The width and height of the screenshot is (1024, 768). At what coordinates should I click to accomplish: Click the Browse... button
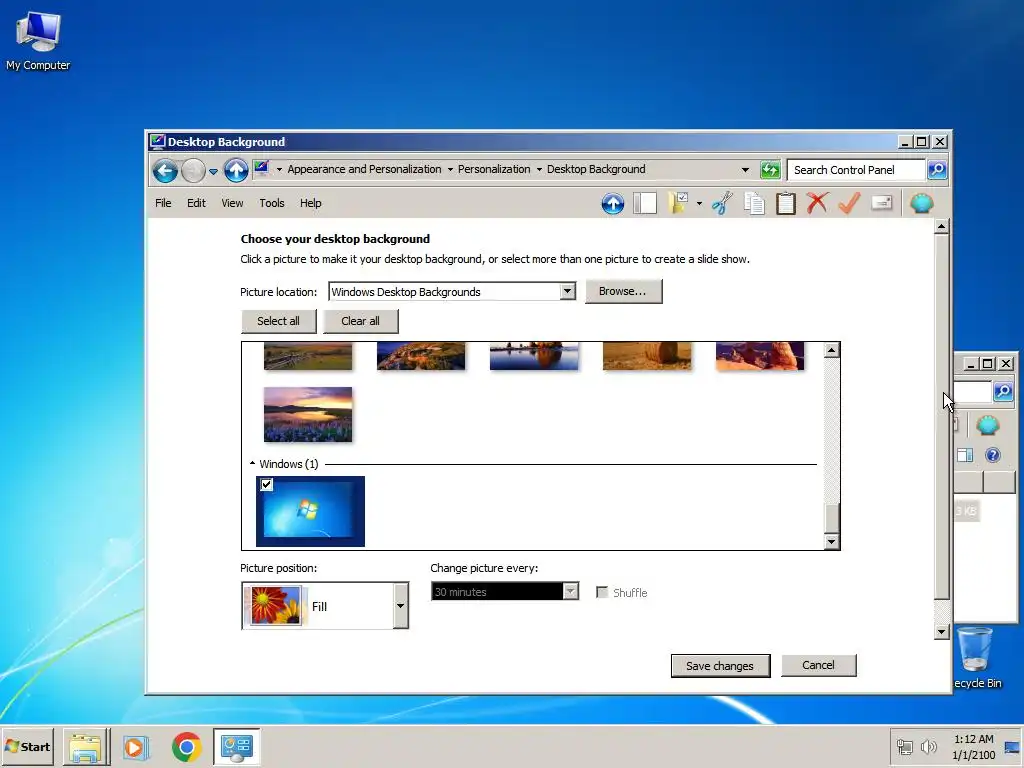point(623,291)
